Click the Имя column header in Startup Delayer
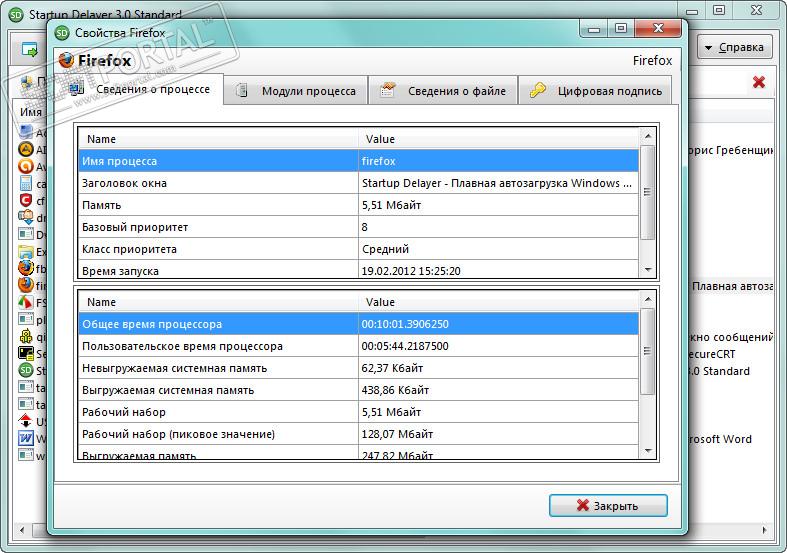 pyautogui.click(x=31, y=112)
